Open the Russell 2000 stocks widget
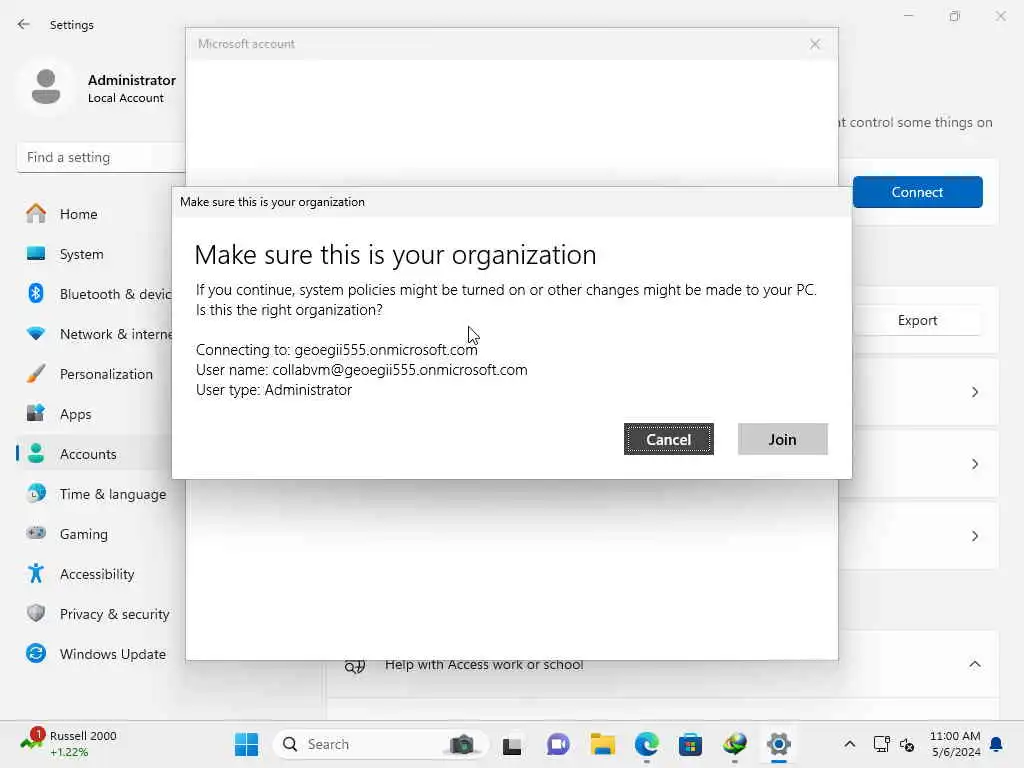This screenshot has height=768, width=1024. click(69, 744)
